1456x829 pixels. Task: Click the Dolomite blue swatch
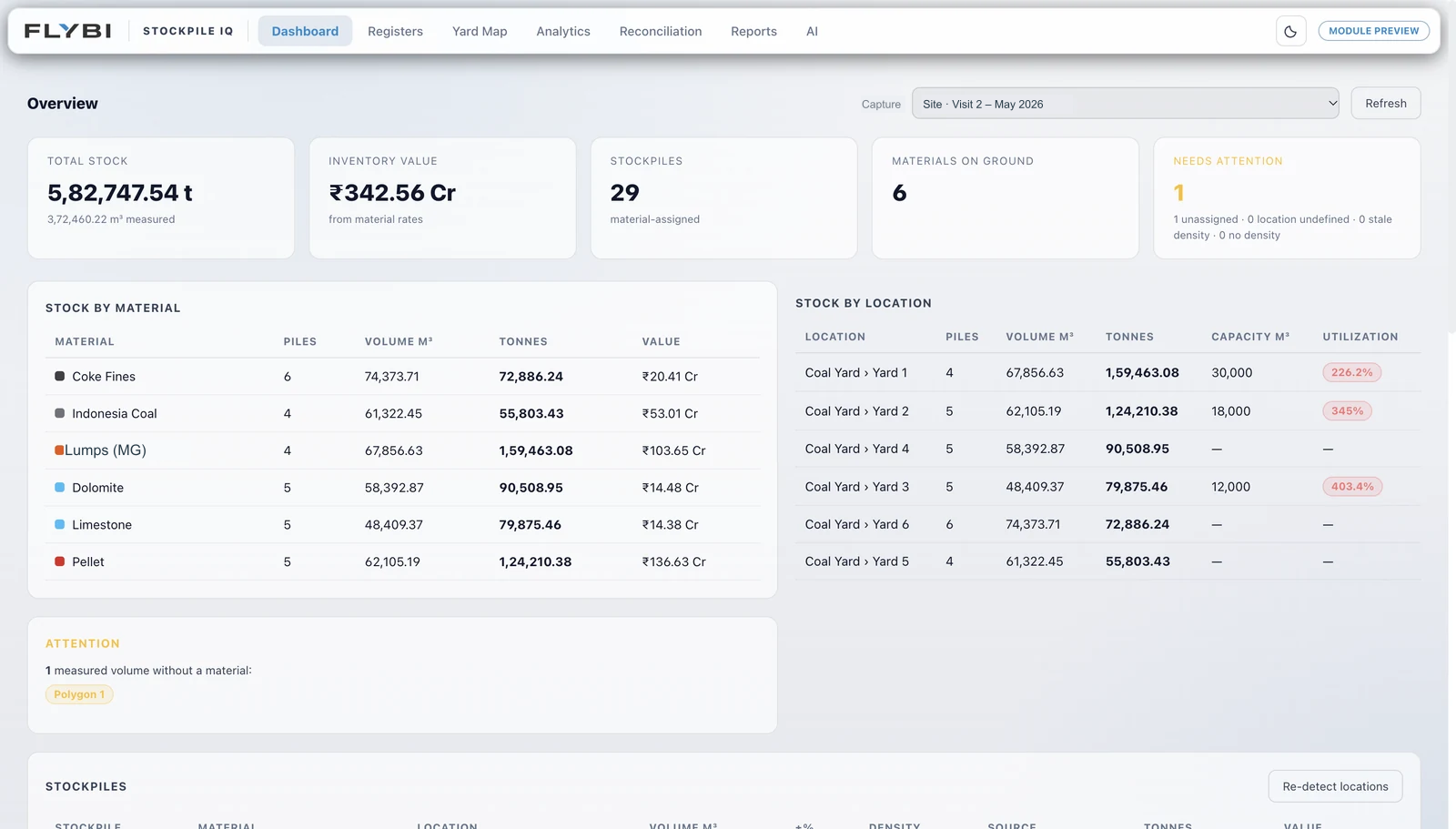[x=60, y=488]
